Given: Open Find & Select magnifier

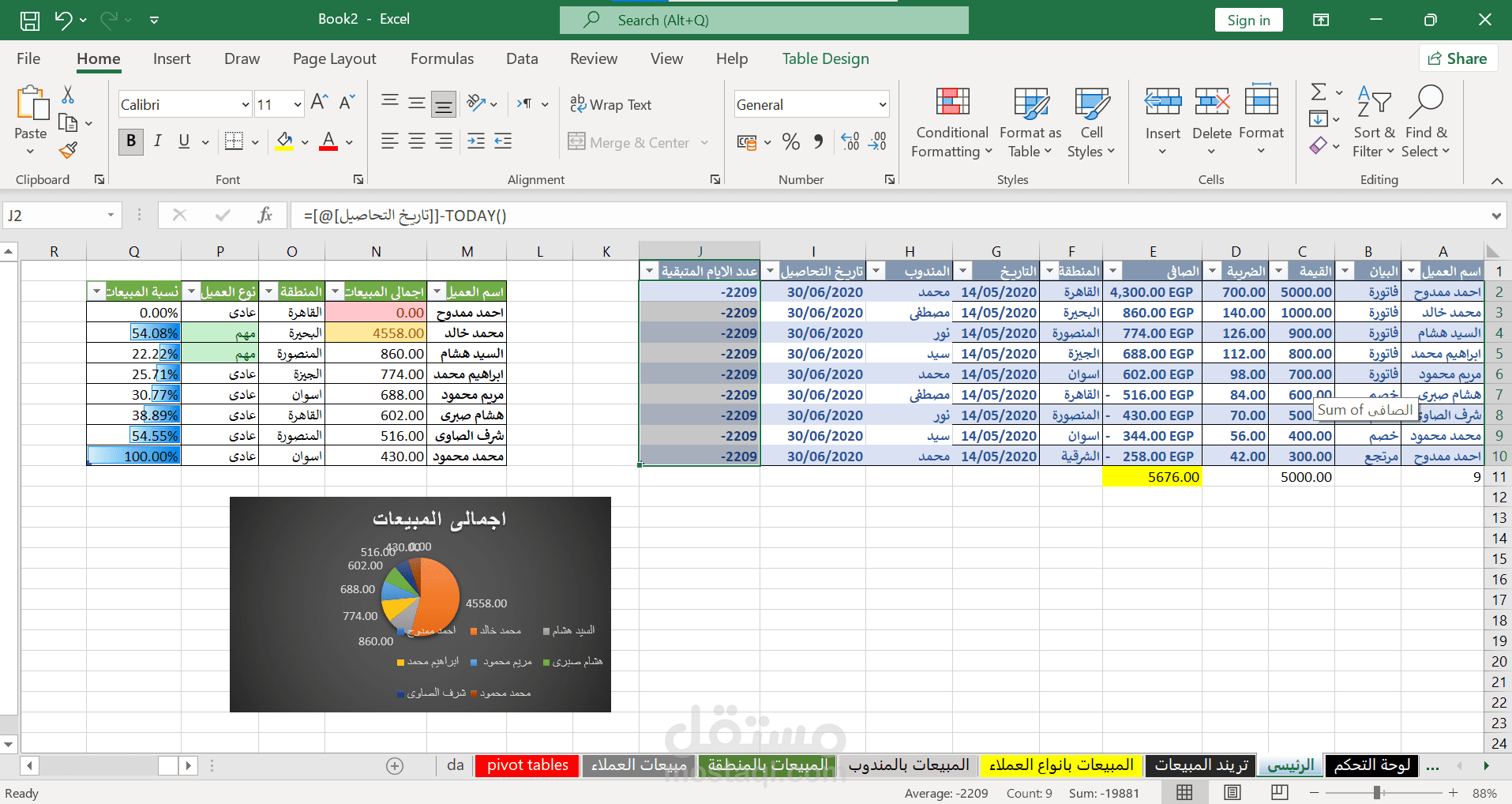Looking at the screenshot, I should pyautogui.click(x=1426, y=122).
